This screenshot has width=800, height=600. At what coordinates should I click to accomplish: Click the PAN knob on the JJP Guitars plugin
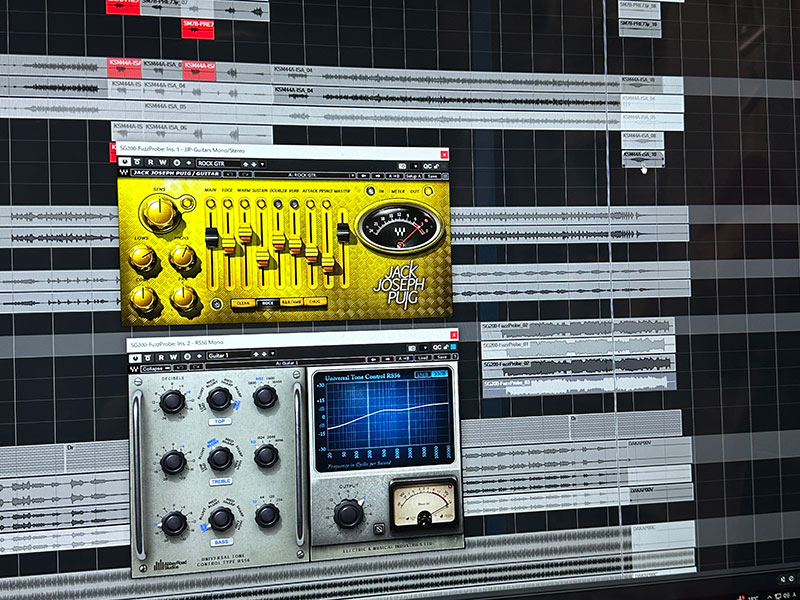click(184, 298)
